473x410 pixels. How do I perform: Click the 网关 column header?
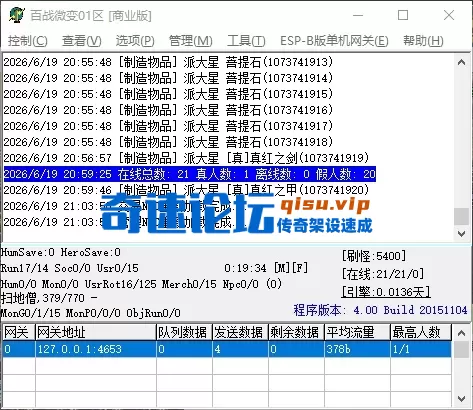[19, 332]
